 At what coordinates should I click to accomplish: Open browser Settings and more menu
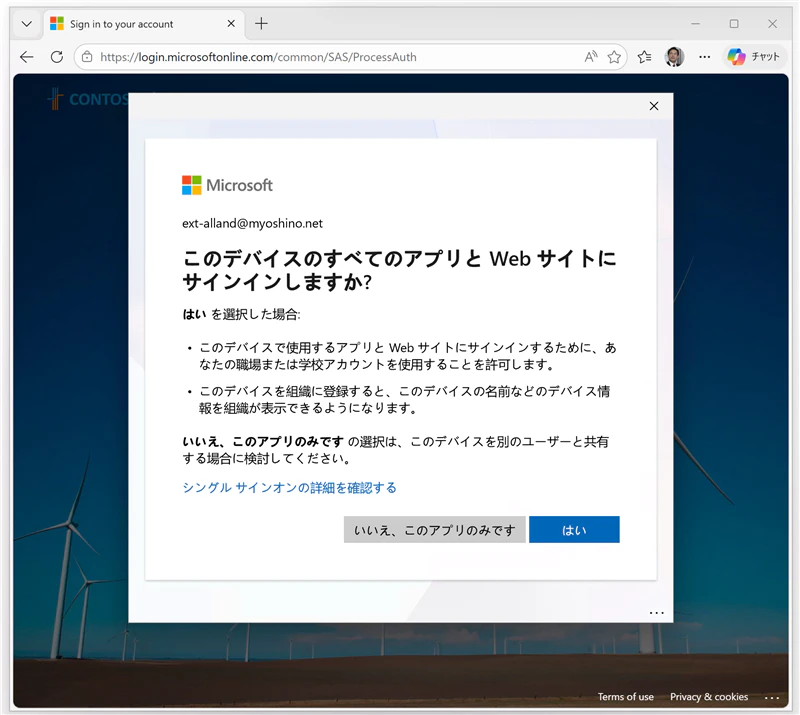[705, 57]
